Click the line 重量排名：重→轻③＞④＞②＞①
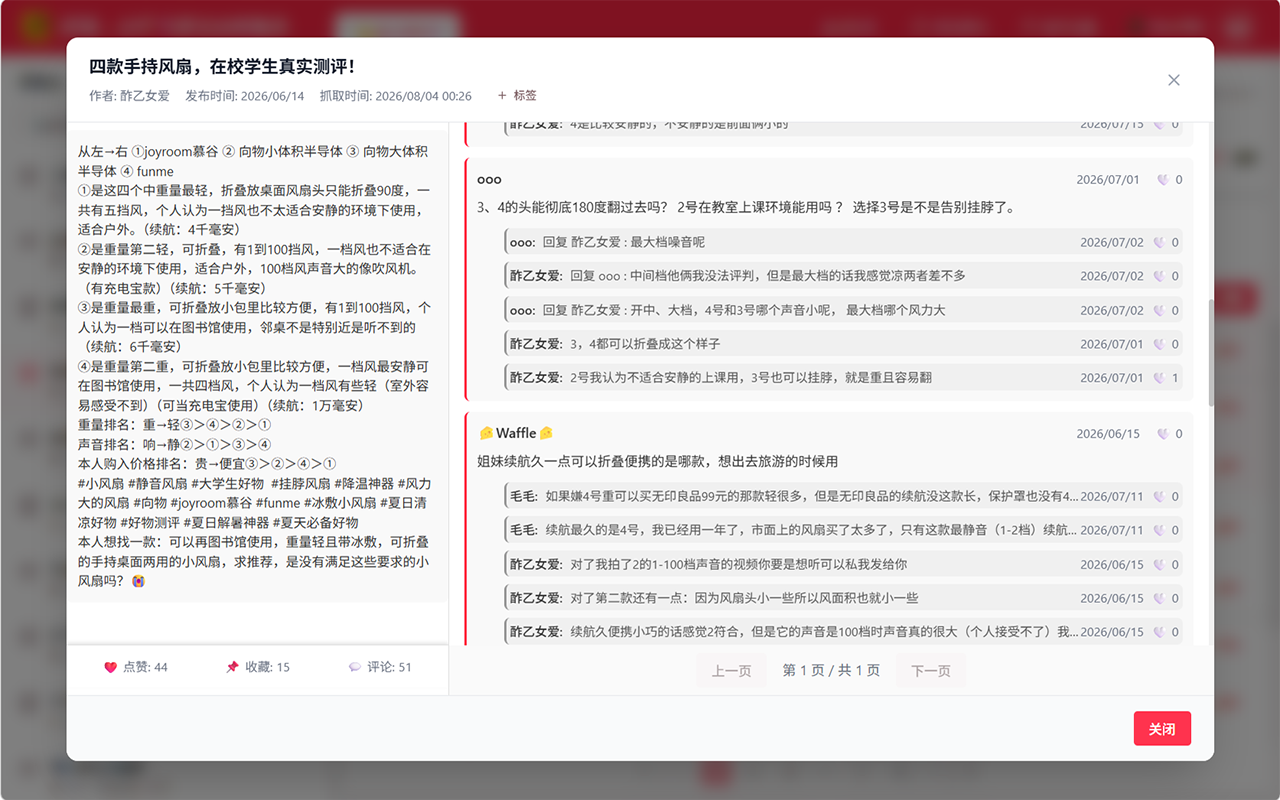This screenshot has height=800, width=1280. 174,425
